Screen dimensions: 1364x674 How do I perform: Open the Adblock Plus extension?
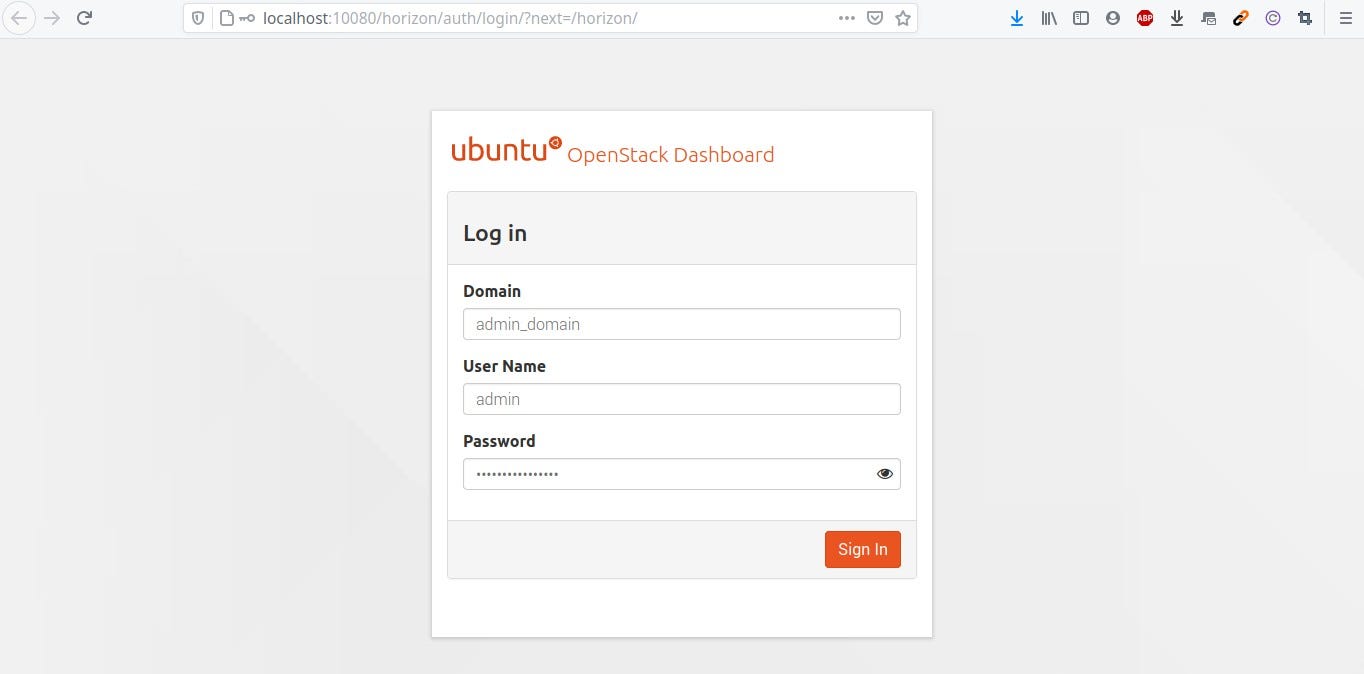pos(1145,18)
